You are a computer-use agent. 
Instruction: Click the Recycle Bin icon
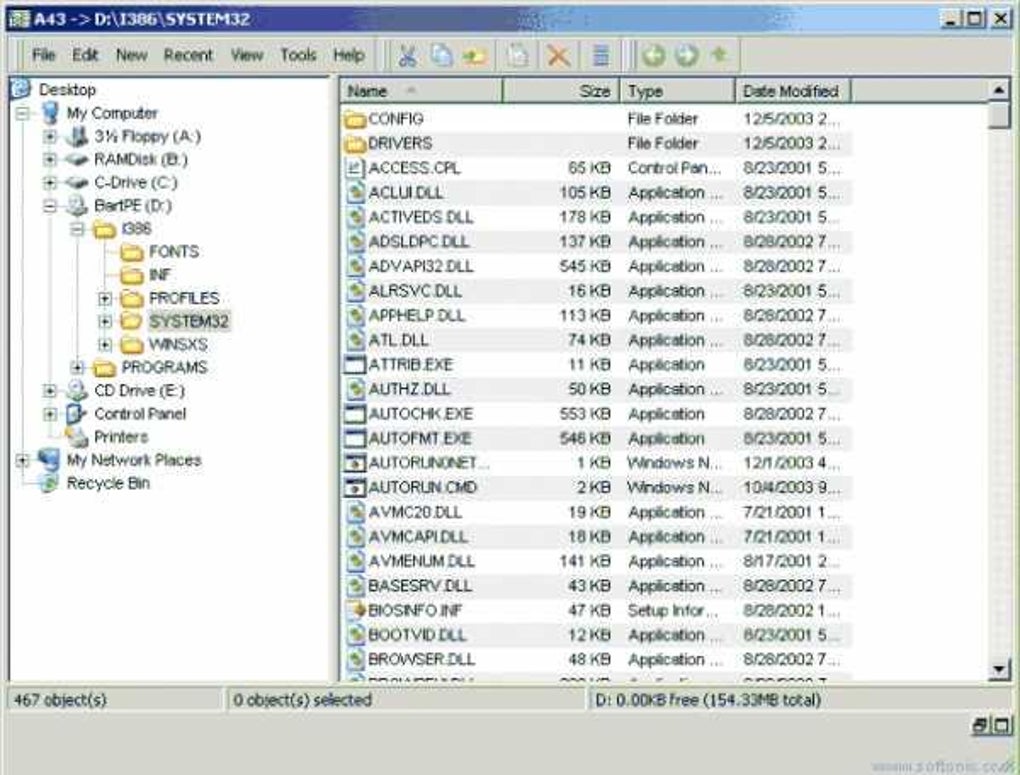pos(49,483)
